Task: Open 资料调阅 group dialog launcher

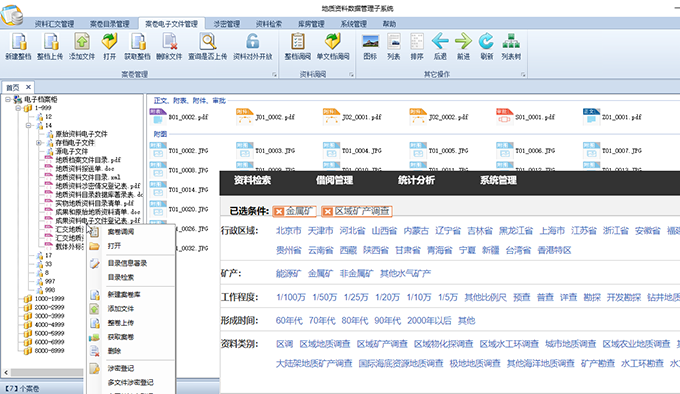Action: point(351,75)
